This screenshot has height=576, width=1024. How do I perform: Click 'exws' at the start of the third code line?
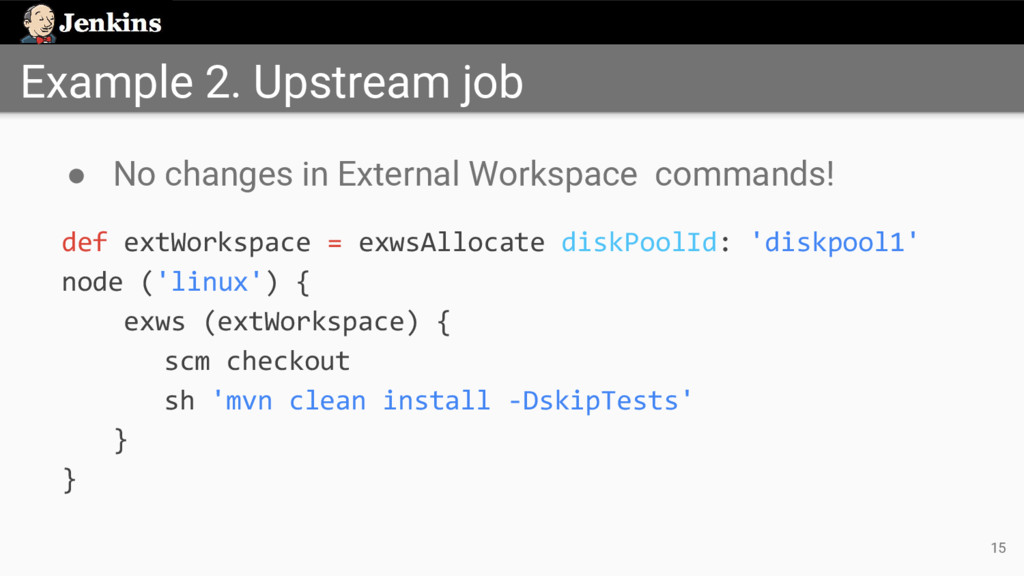pyautogui.click(x=154, y=323)
